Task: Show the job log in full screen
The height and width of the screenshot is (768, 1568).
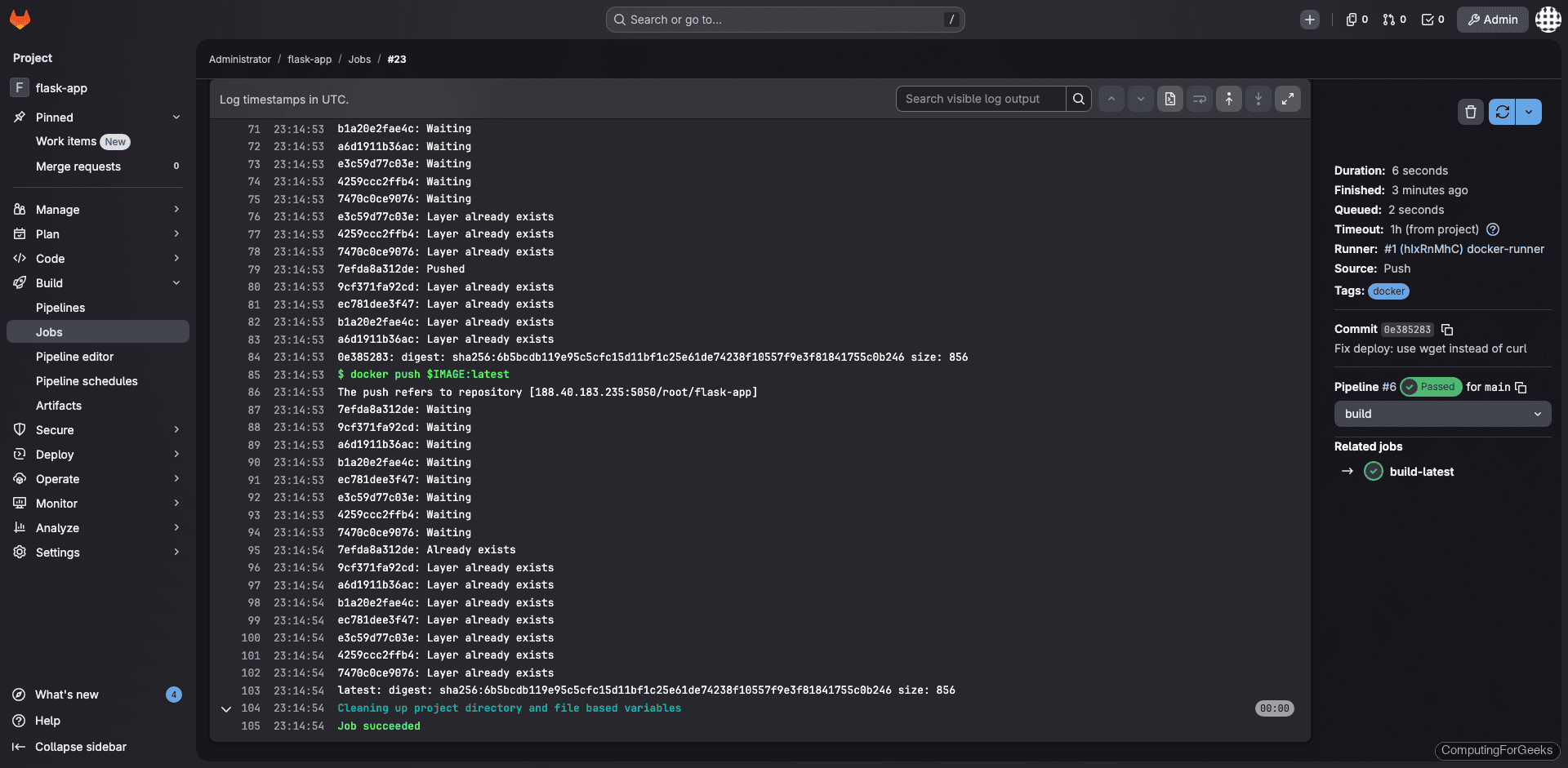Action: point(1288,99)
